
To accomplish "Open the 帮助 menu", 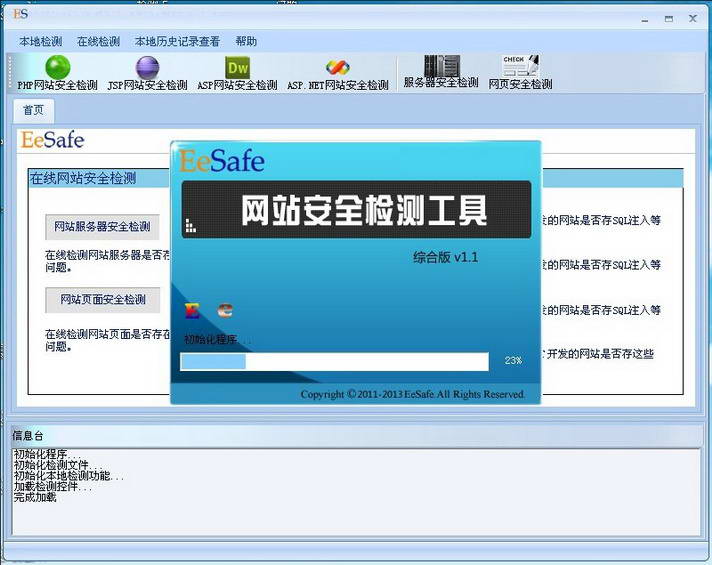I will pos(246,41).
